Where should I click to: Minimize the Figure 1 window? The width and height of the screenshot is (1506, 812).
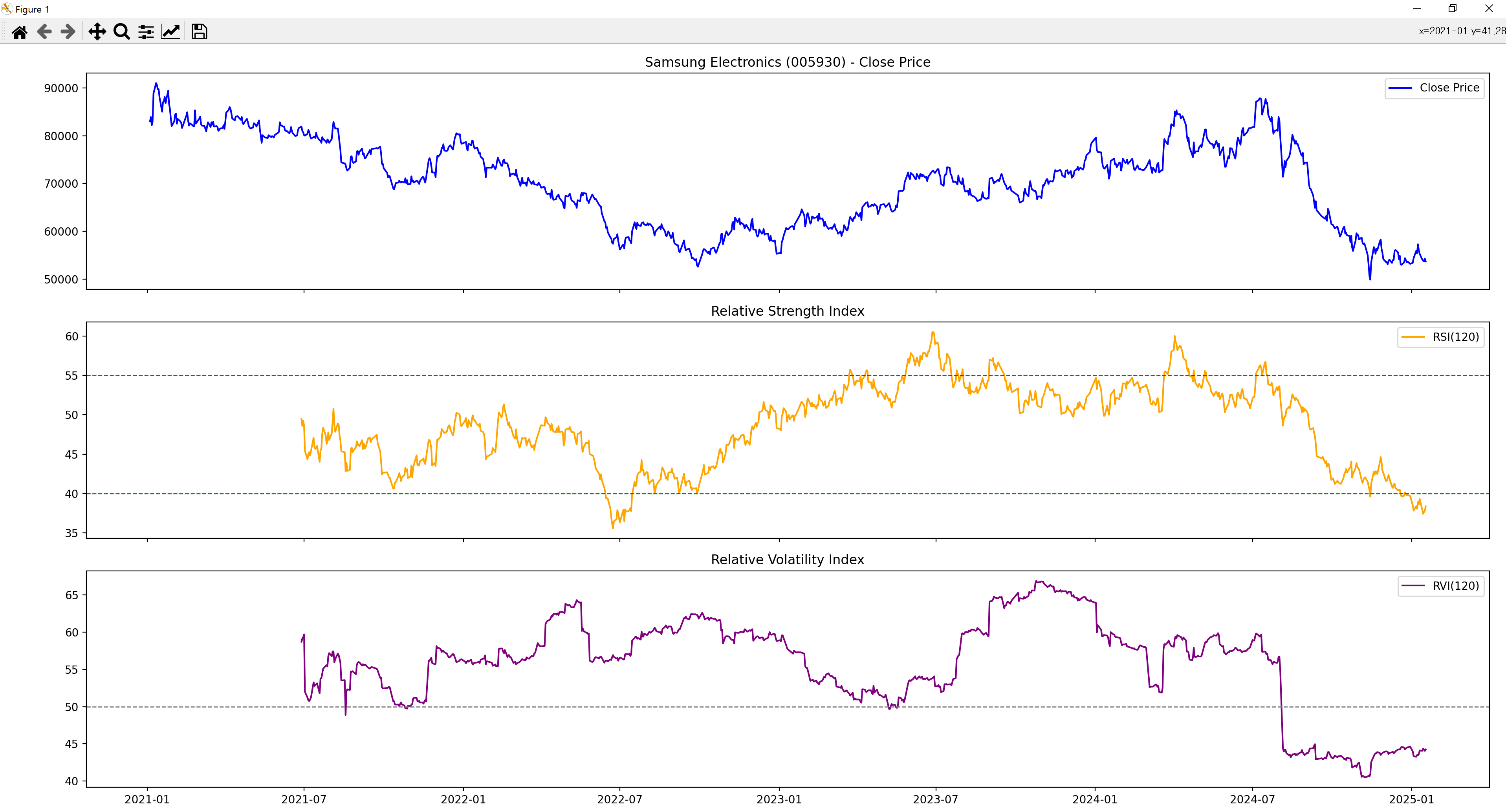pos(1416,9)
